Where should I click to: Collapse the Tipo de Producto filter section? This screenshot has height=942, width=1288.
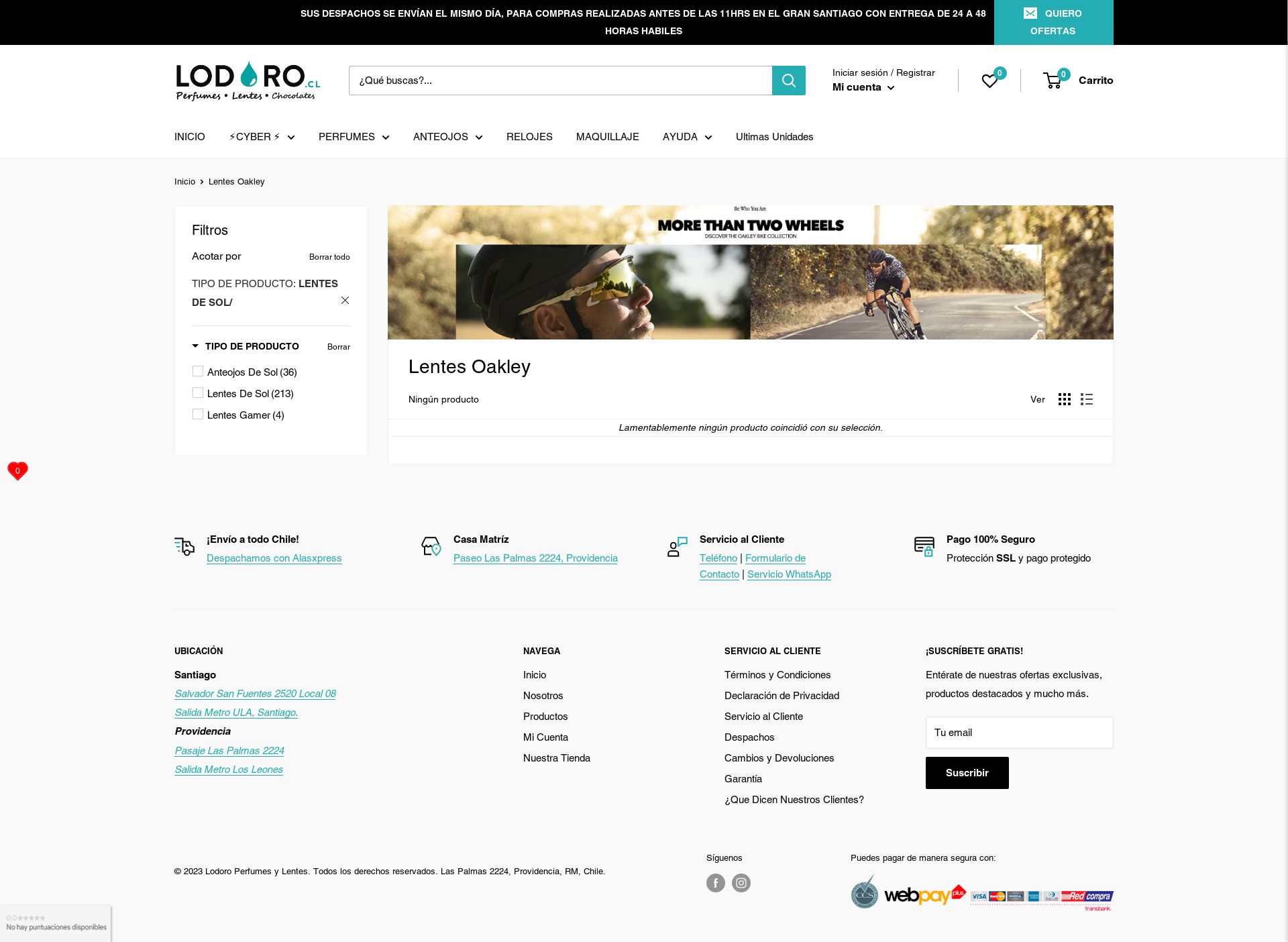point(246,346)
